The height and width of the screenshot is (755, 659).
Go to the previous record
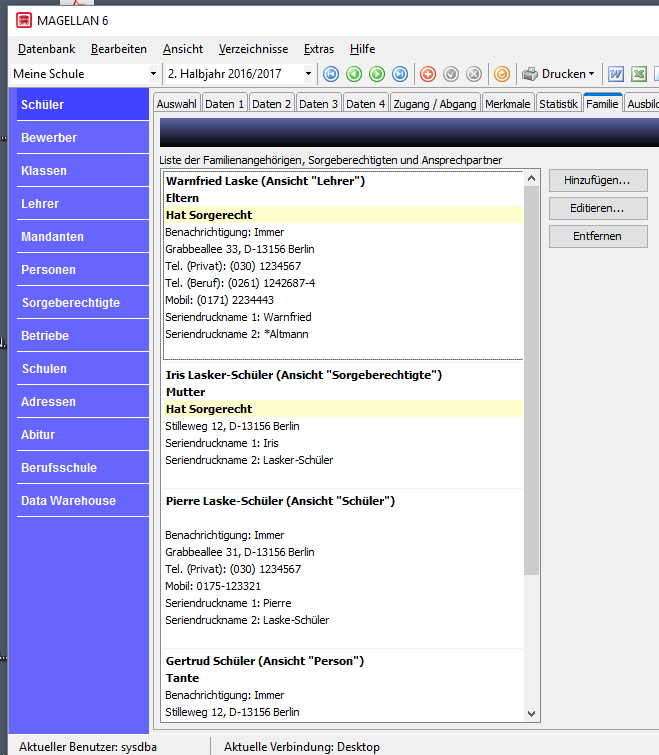click(x=354, y=74)
